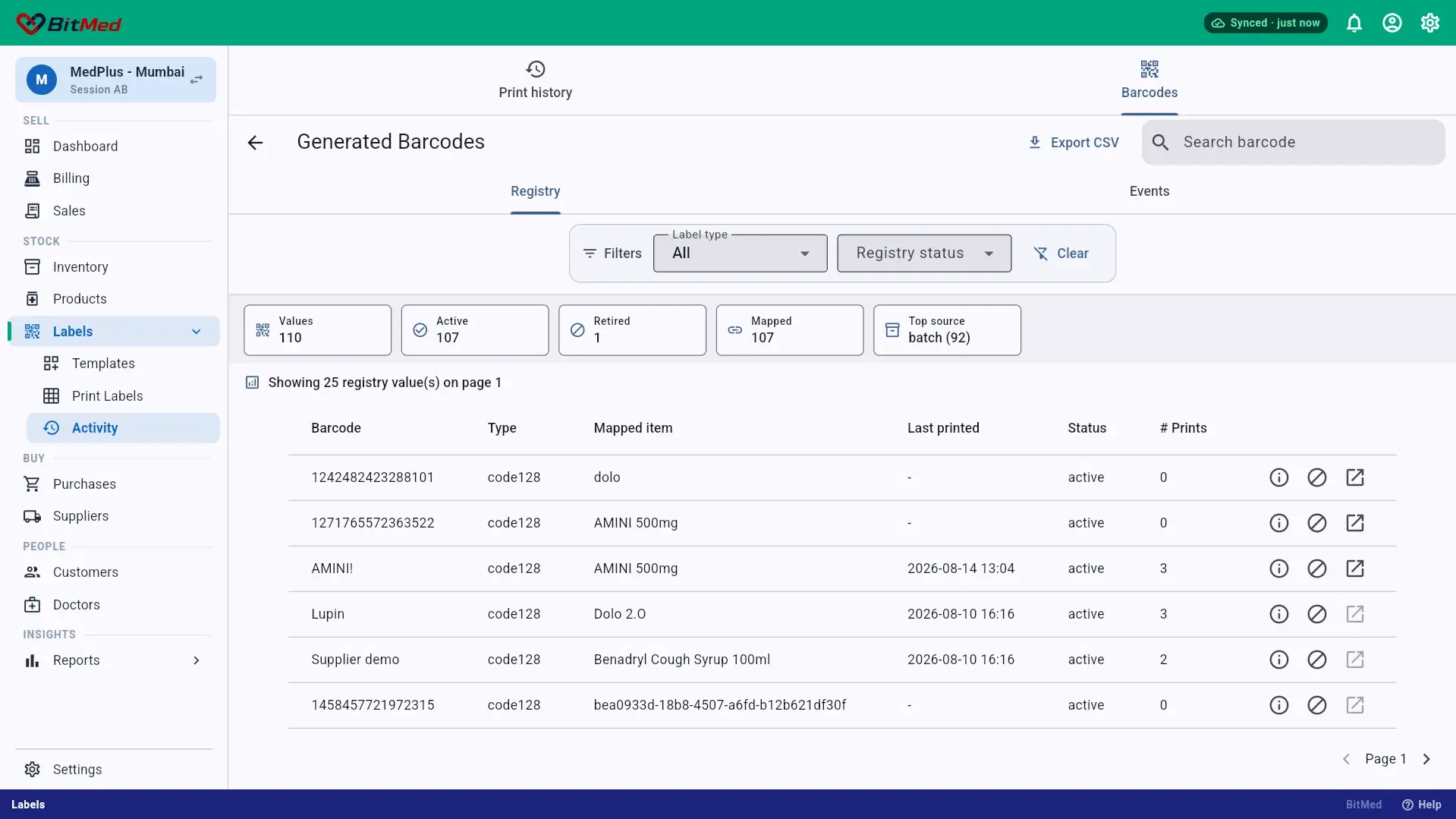Click the Synced status badge

click(x=1265, y=23)
